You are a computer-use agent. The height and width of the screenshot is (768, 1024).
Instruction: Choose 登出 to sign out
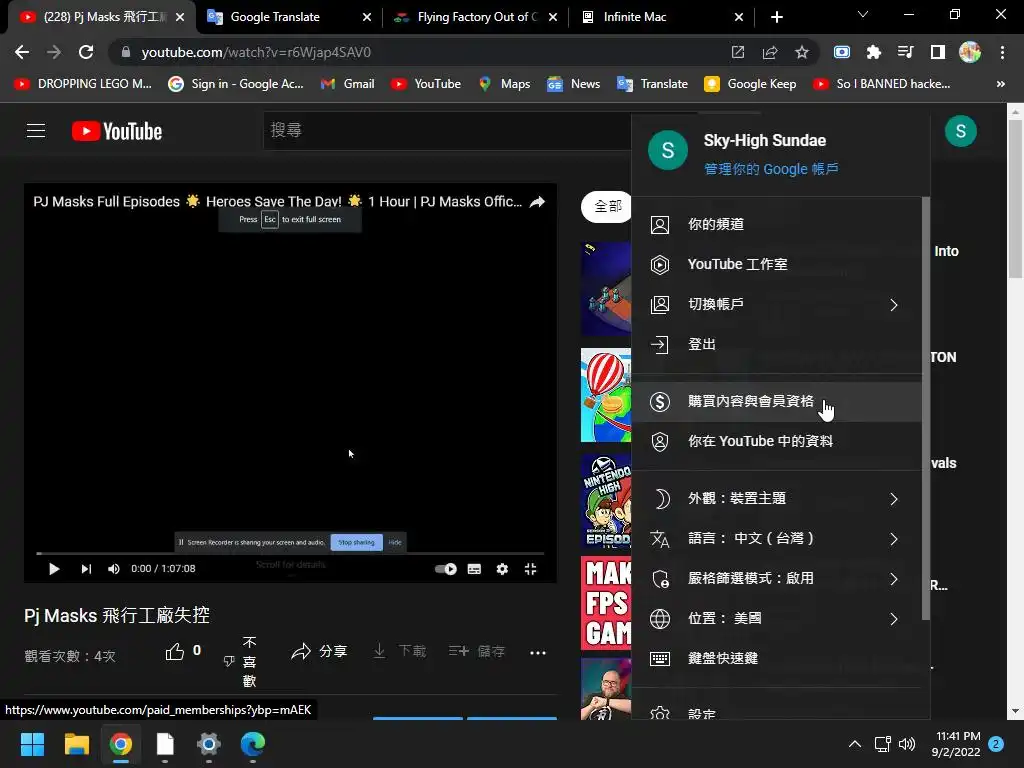coord(776,344)
